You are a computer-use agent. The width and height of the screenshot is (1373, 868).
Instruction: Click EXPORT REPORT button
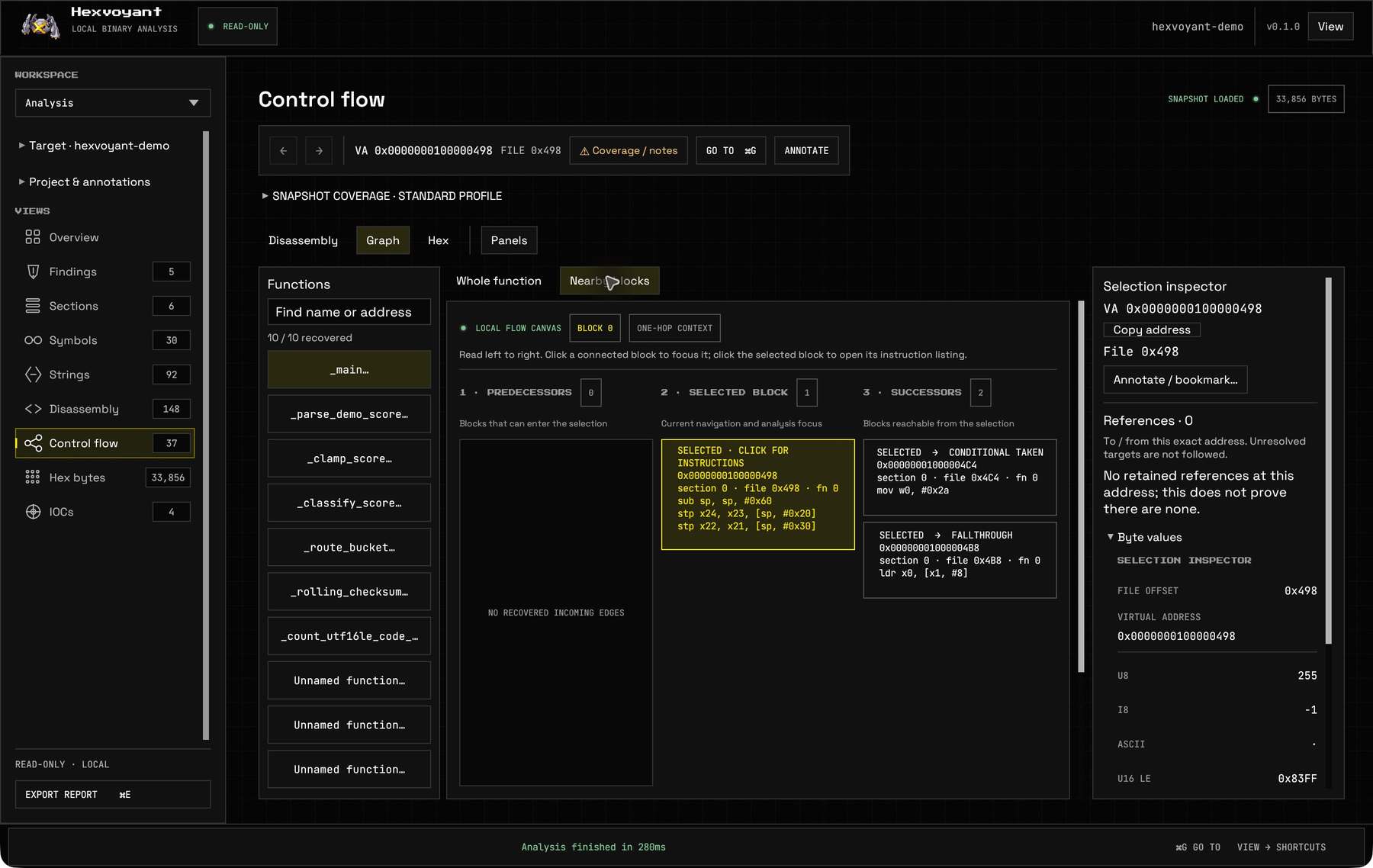113,794
